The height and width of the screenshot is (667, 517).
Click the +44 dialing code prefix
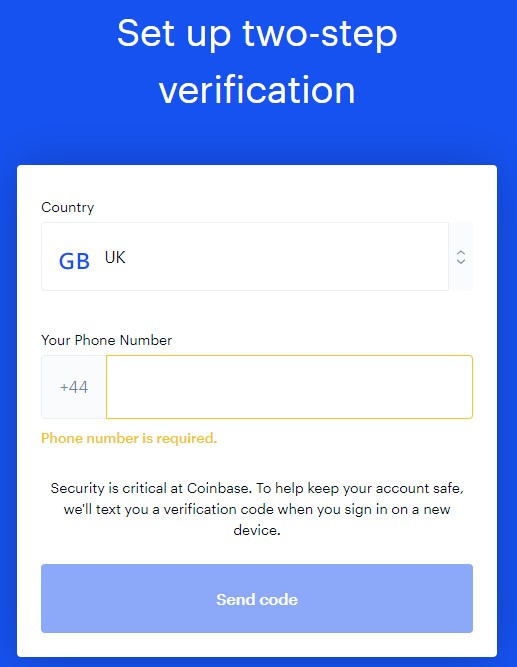pos(74,387)
